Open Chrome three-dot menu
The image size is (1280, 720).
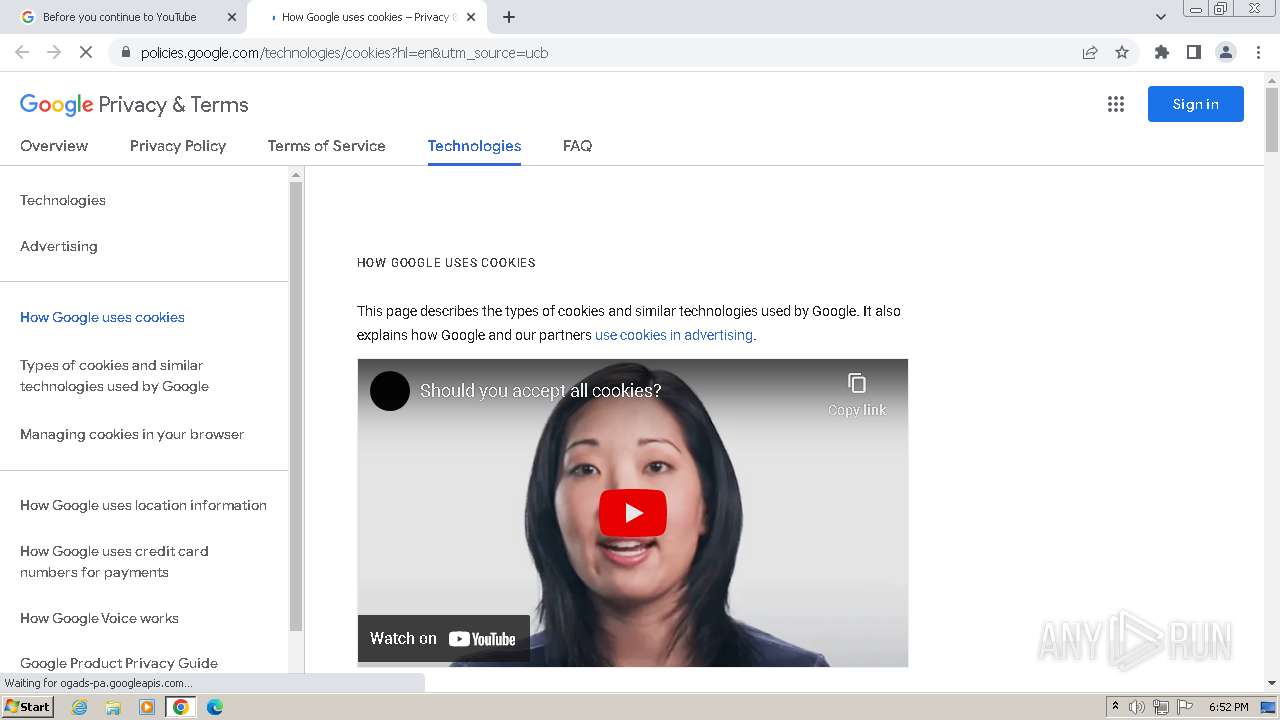pyautogui.click(x=1258, y=53)
